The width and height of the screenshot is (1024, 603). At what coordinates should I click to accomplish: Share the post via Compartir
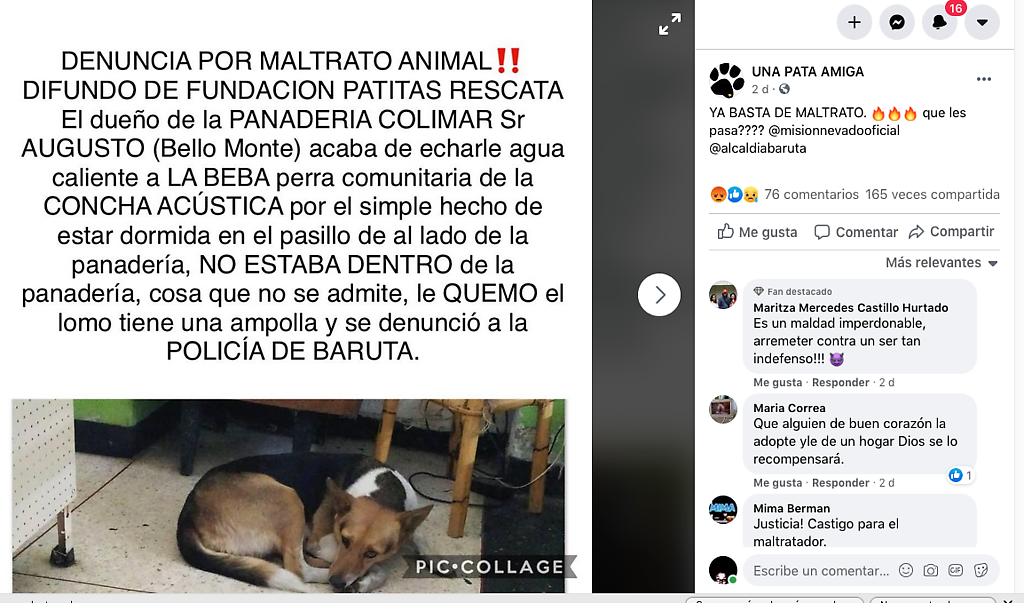pyautogui.click(x=952, y=232)
